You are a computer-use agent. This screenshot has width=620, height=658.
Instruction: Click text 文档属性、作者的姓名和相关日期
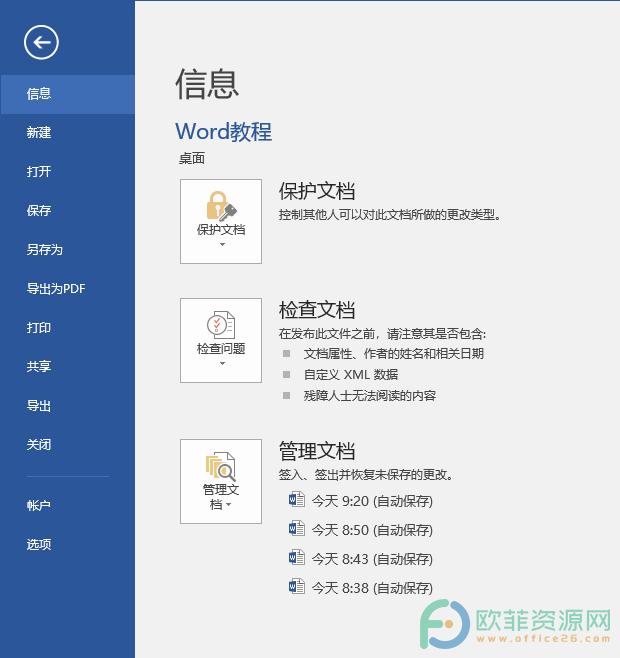pyautogui.click(x=394, y=354)
